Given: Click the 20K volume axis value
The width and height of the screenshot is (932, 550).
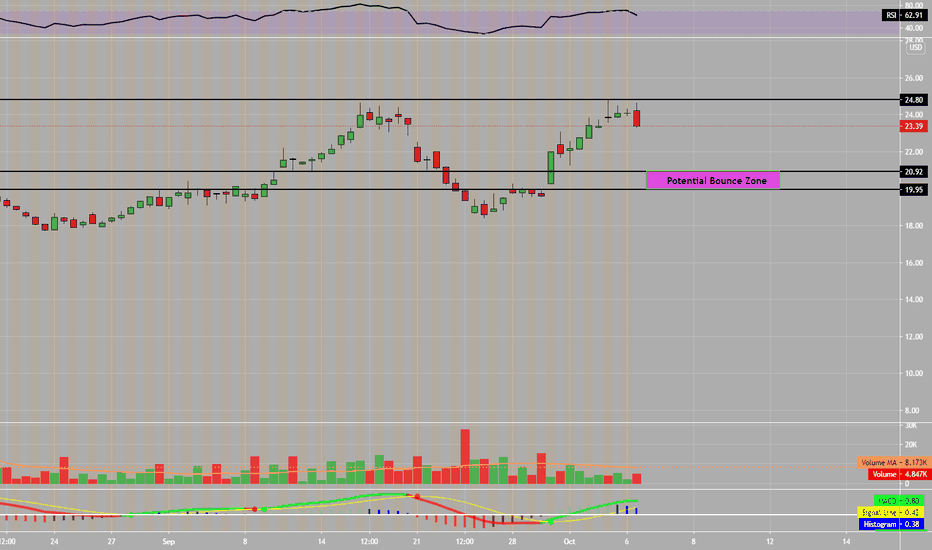Looking at the screenshot, I should (x=911, y=445).
